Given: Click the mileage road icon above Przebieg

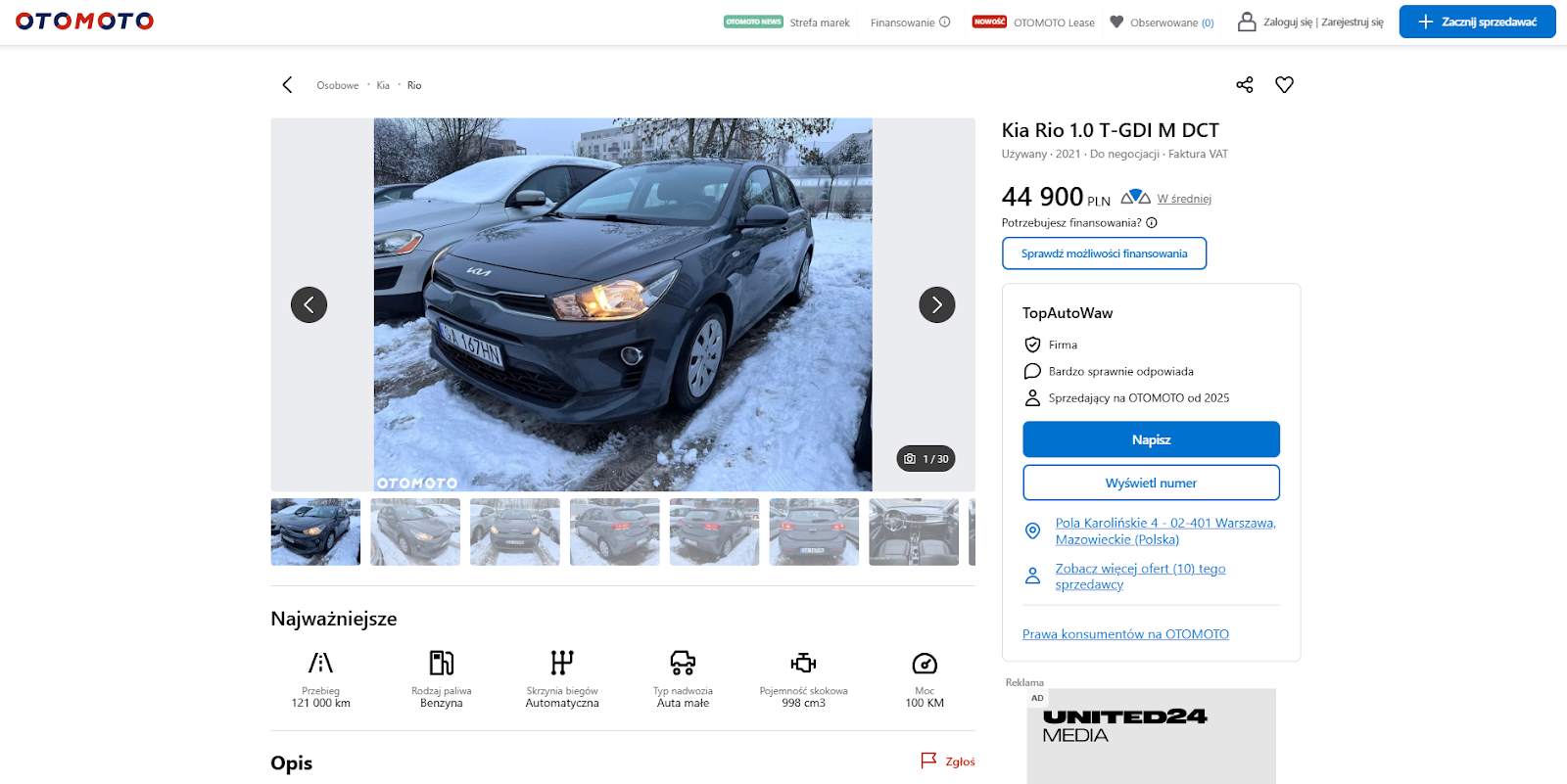Looking at the screenshot, I should [320, 663].
